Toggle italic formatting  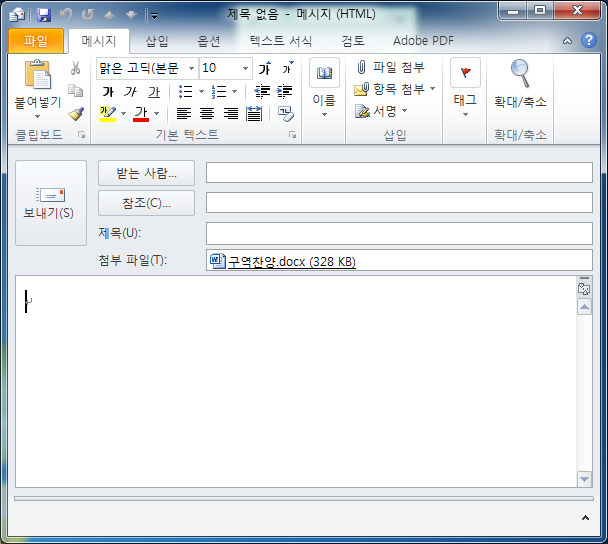pos(131,92)
